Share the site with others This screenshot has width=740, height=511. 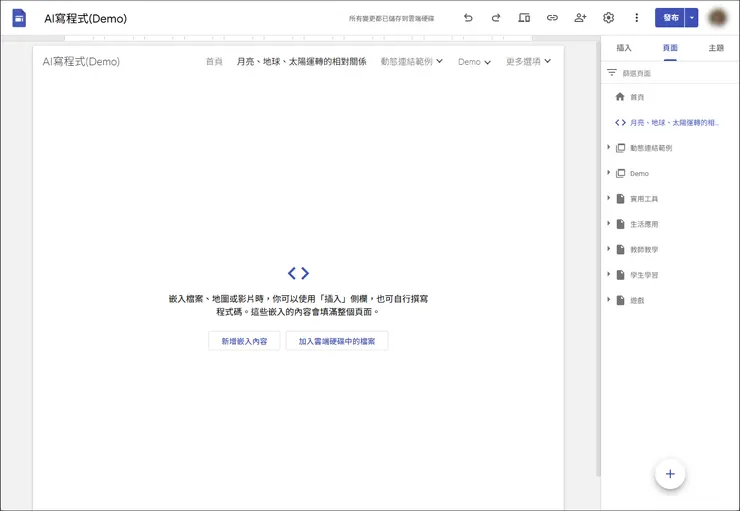click(580, 18)
